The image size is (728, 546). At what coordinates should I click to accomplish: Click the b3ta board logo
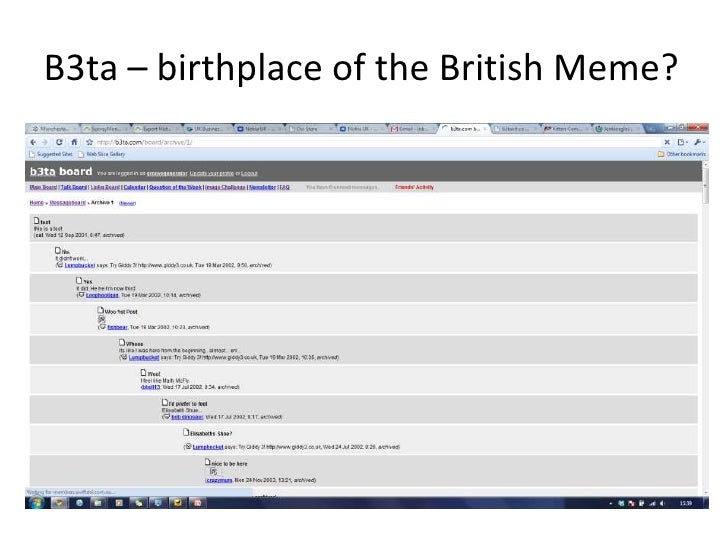click(x=61, y=171)
